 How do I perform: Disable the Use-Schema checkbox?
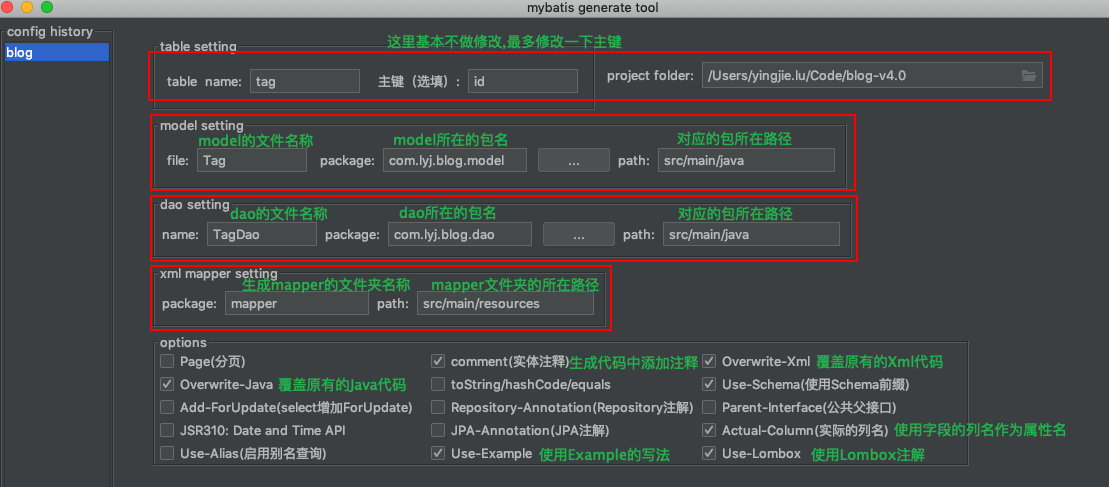[x=709, y=384]
